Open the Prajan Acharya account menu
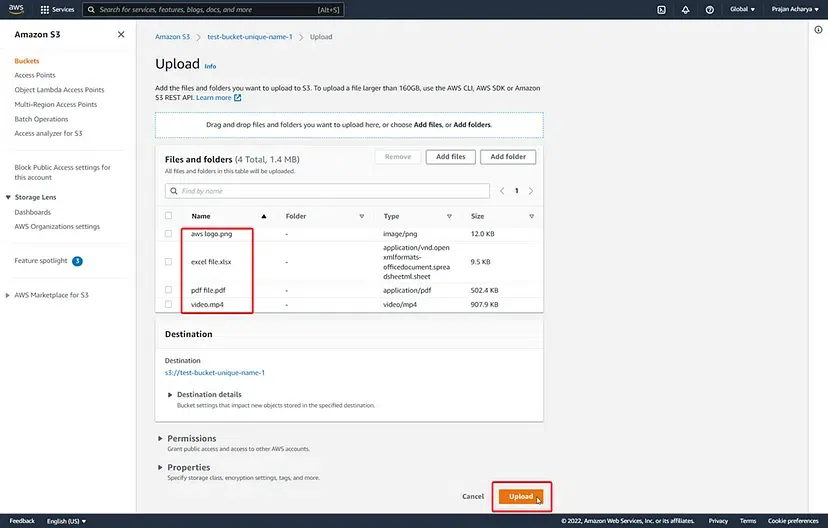The image size is (828, 528). [x=795, y=9]
